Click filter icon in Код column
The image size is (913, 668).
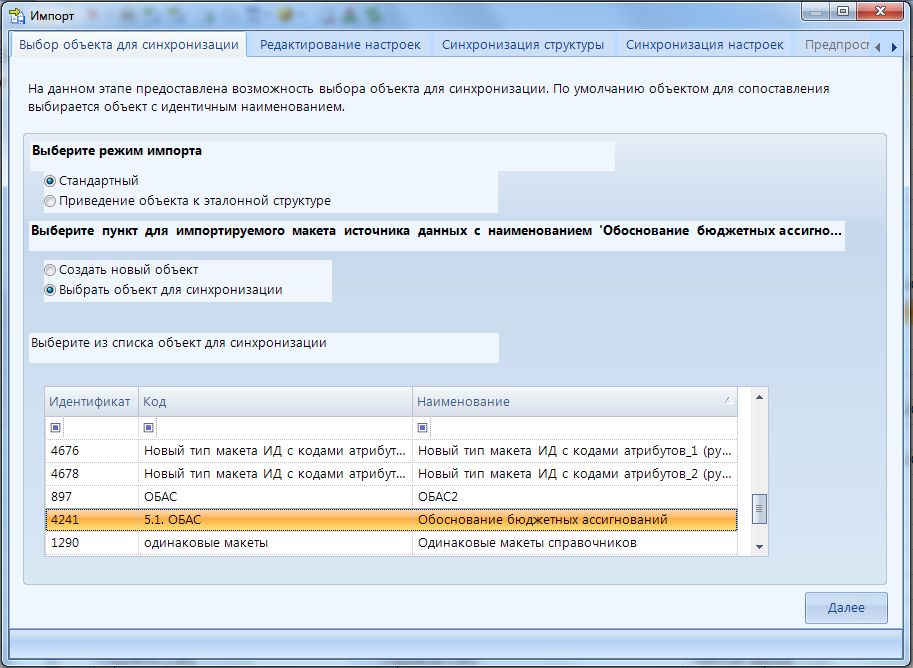[x=149, y=428]
